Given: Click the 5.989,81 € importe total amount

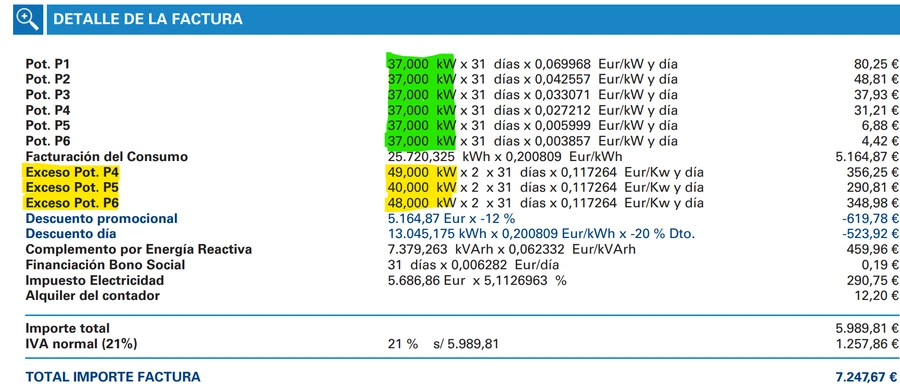Looking at the screenshot, I should (x=868, y=329).
